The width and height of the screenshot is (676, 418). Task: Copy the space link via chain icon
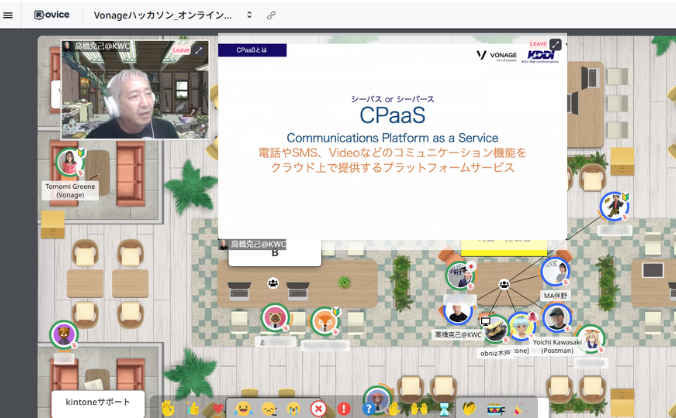coord(271,16)
